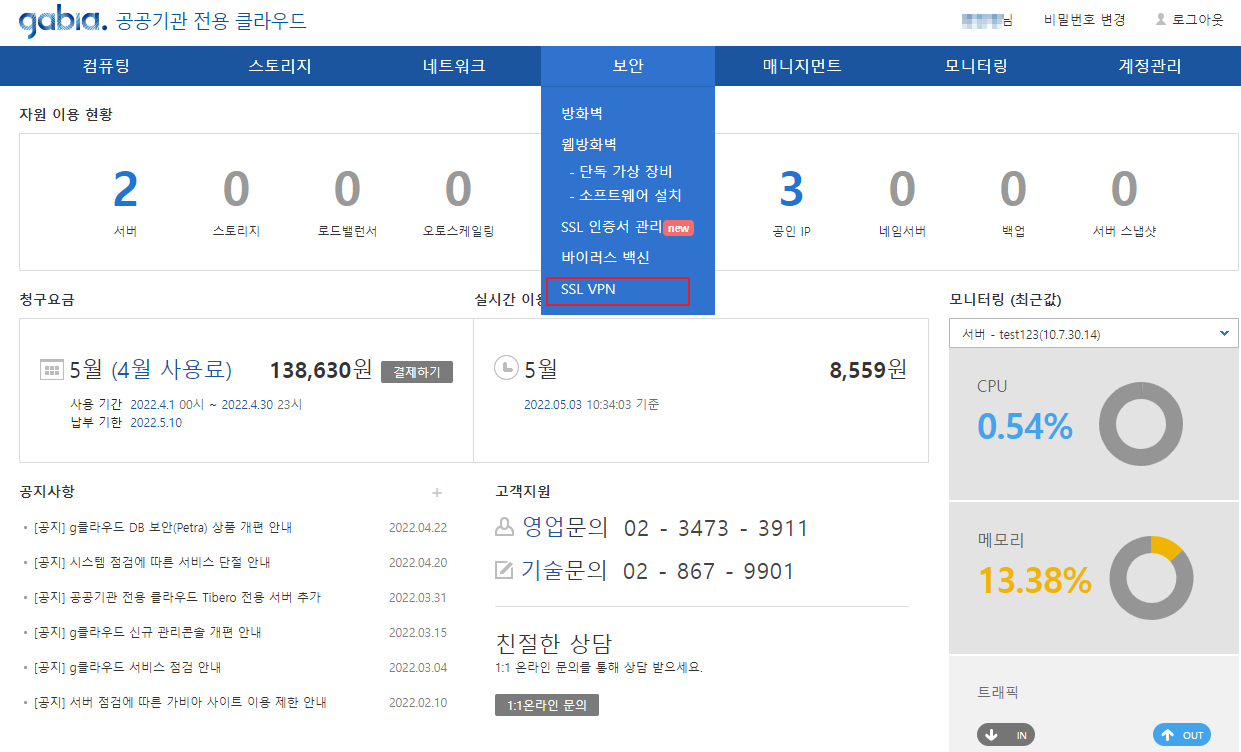The width and height of the screenshot is (1241, 752).
Task: Click the traffic OUT arrow badge
Action: click(x=1181, y=735)
